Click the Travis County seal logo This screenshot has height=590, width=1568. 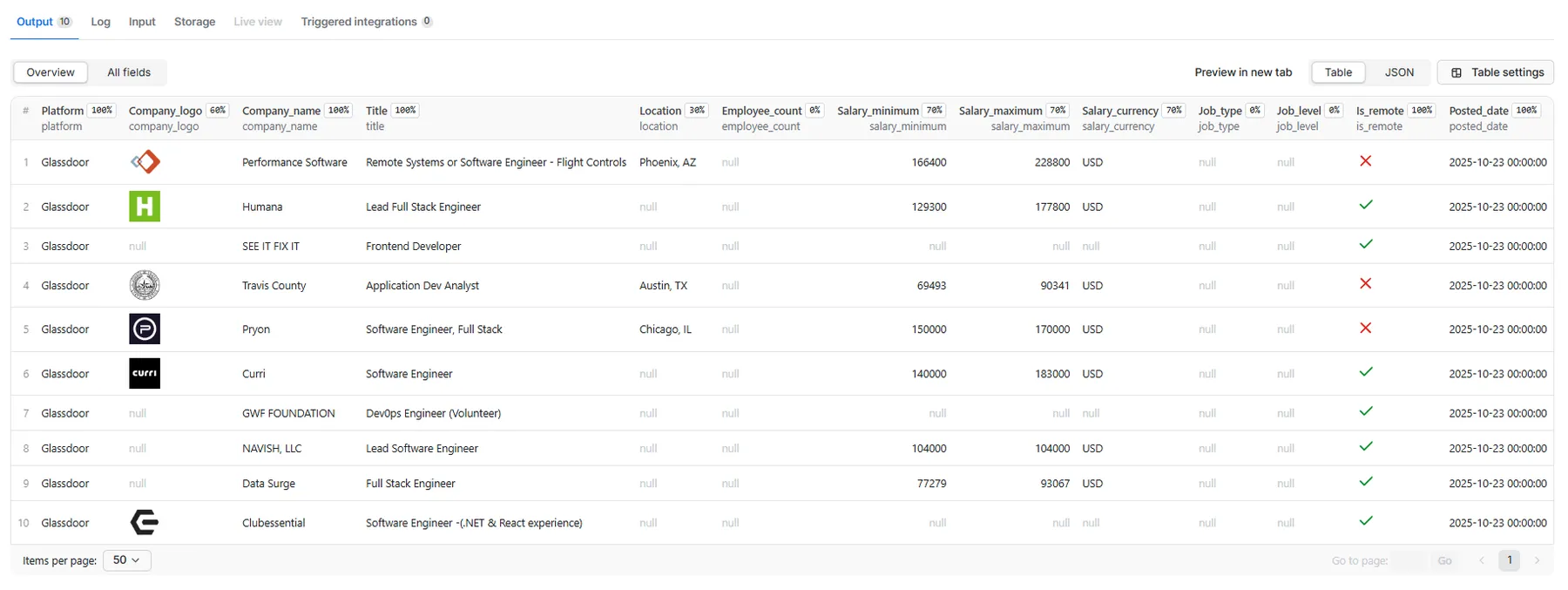point(145,285)
